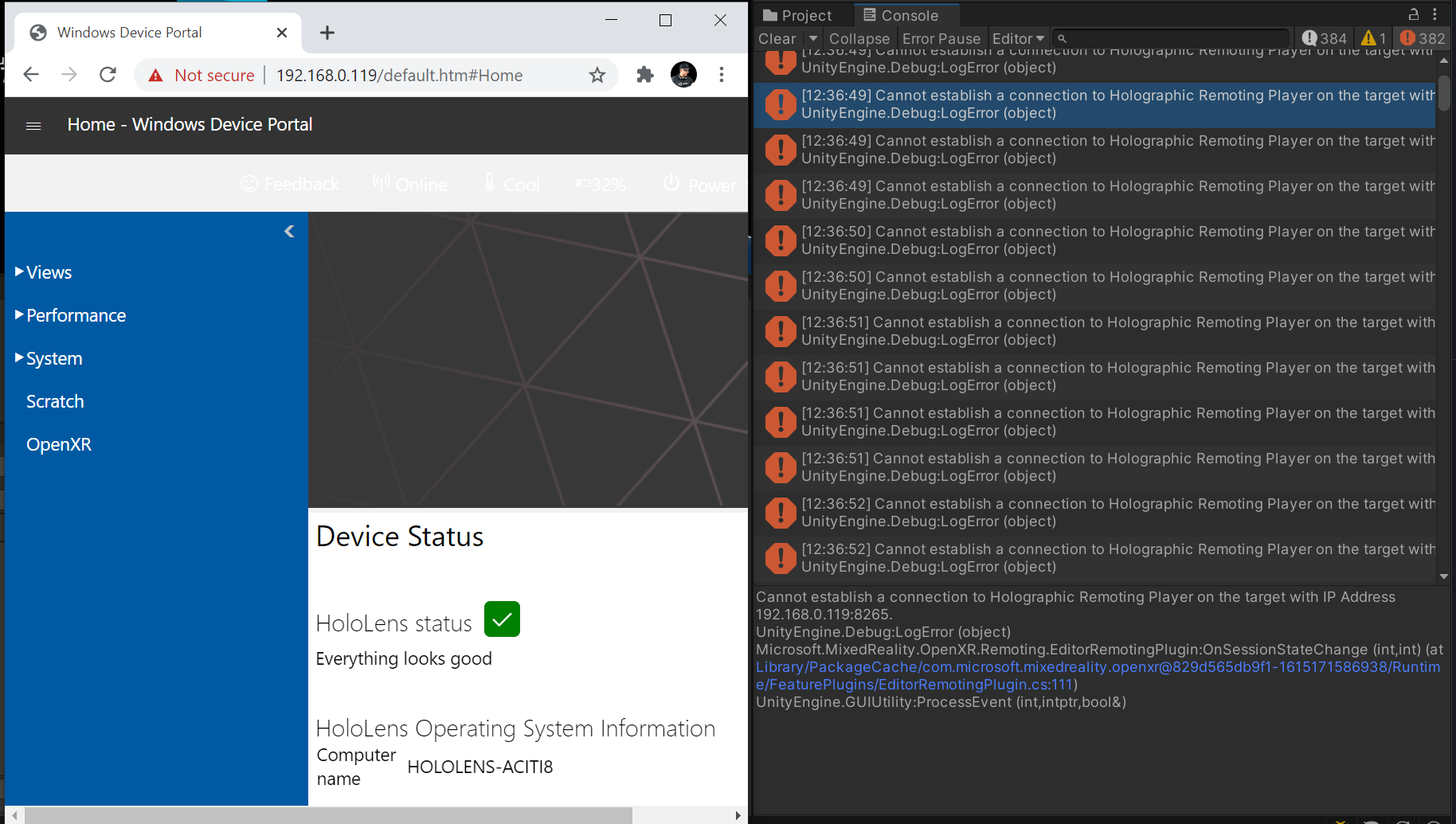Click the lock icon on the Console panel

tap(1414, 14)
